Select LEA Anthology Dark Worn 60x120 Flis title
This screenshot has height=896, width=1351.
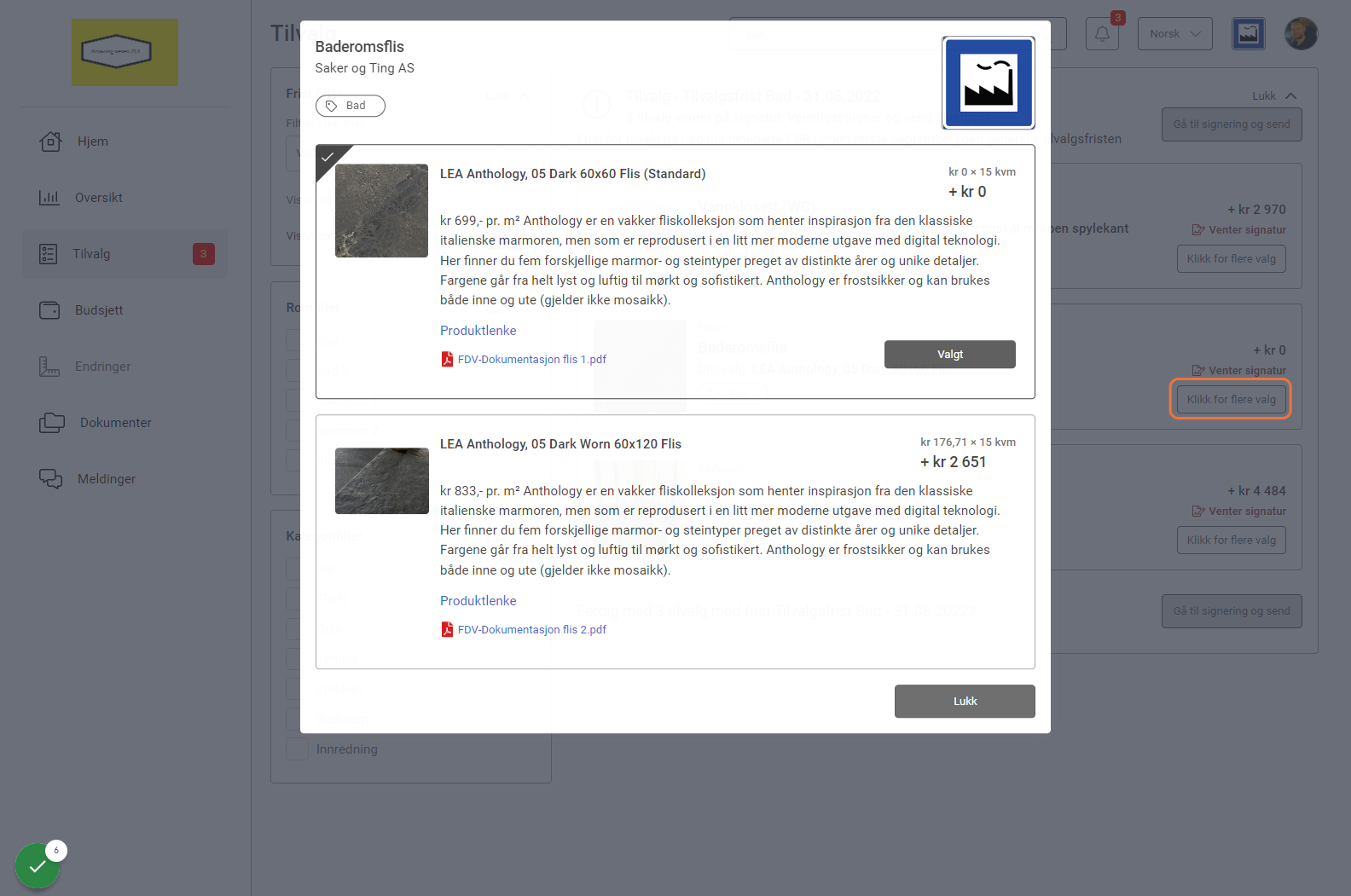560,444
